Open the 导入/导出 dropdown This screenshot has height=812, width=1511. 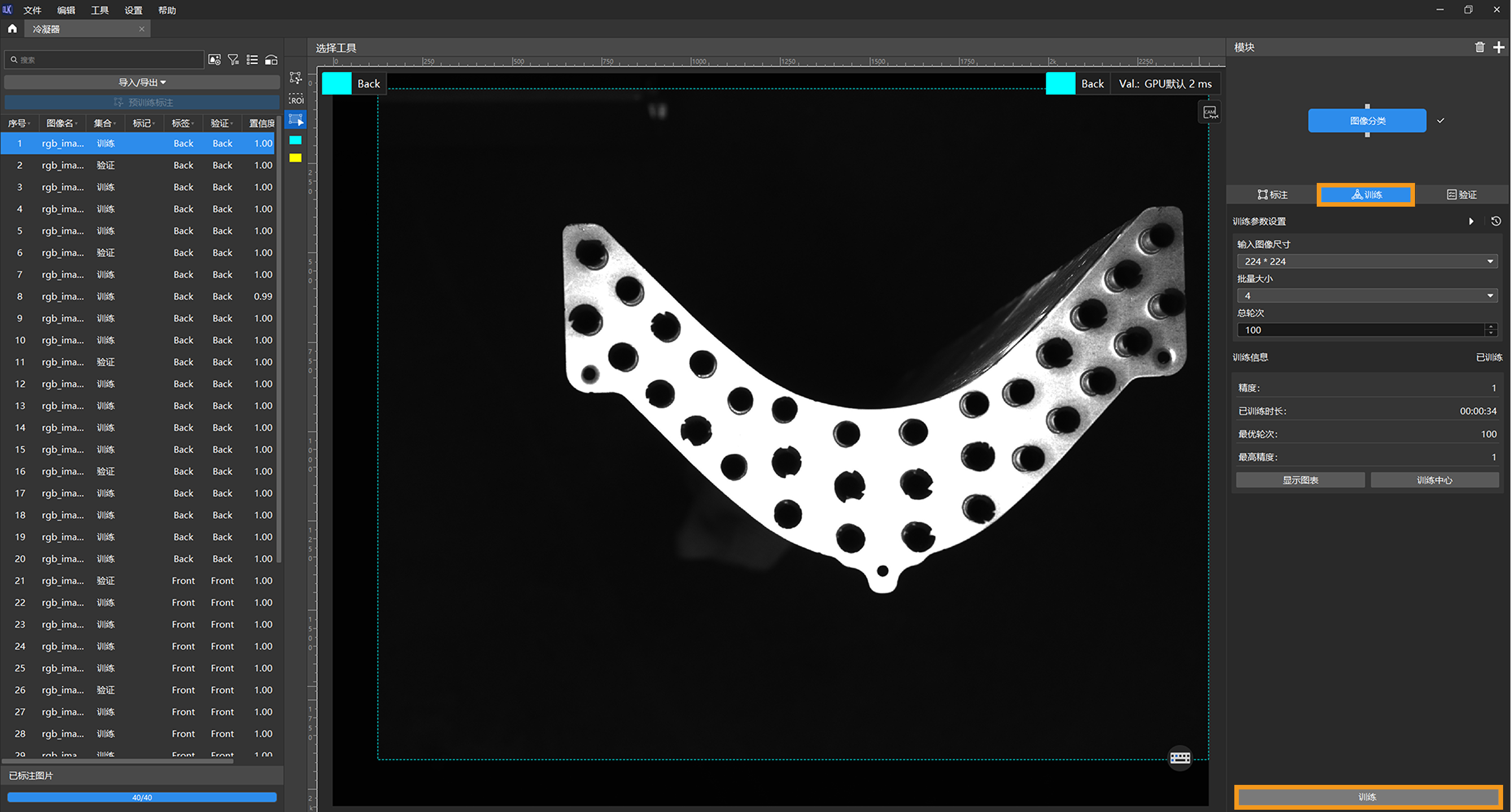142,82
